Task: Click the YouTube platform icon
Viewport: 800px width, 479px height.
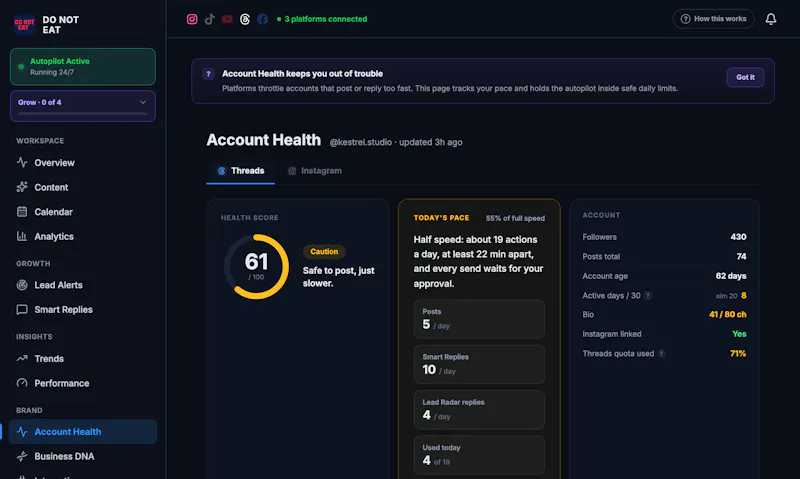Action: tap(227, 19)
